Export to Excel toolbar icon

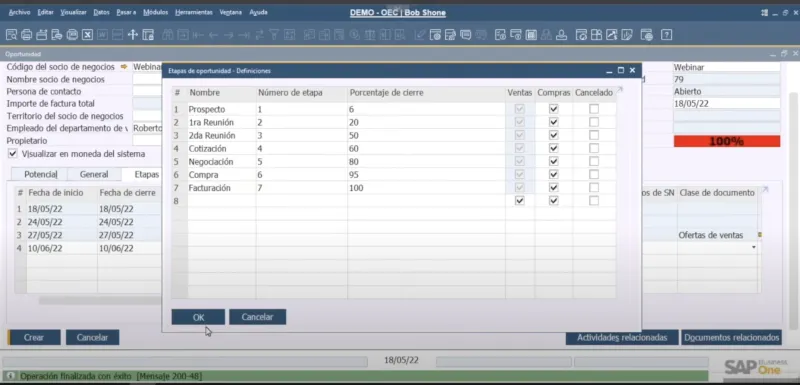pos(88,35)
